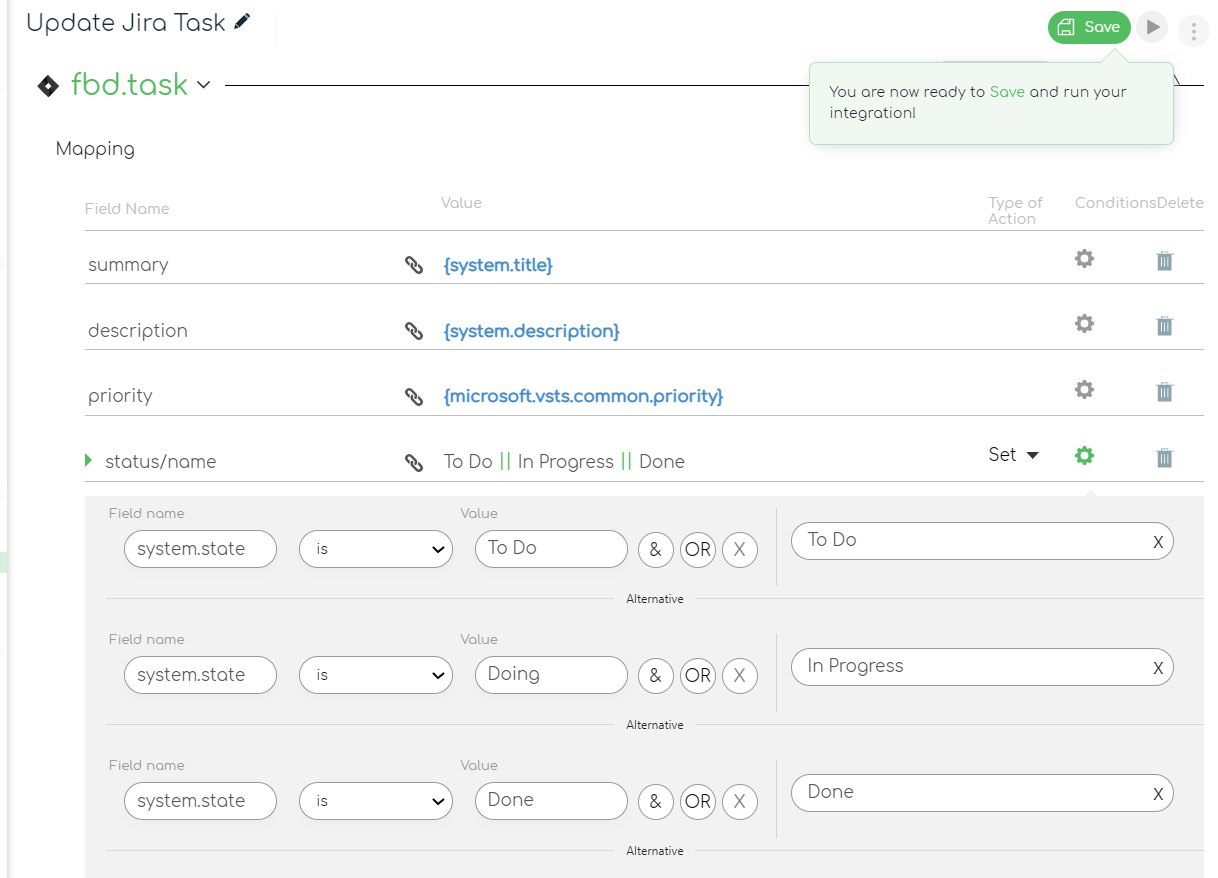Click the To Do condition value field
The height and width of the screenshot is (878, 1218).
(x=551, y=549)
